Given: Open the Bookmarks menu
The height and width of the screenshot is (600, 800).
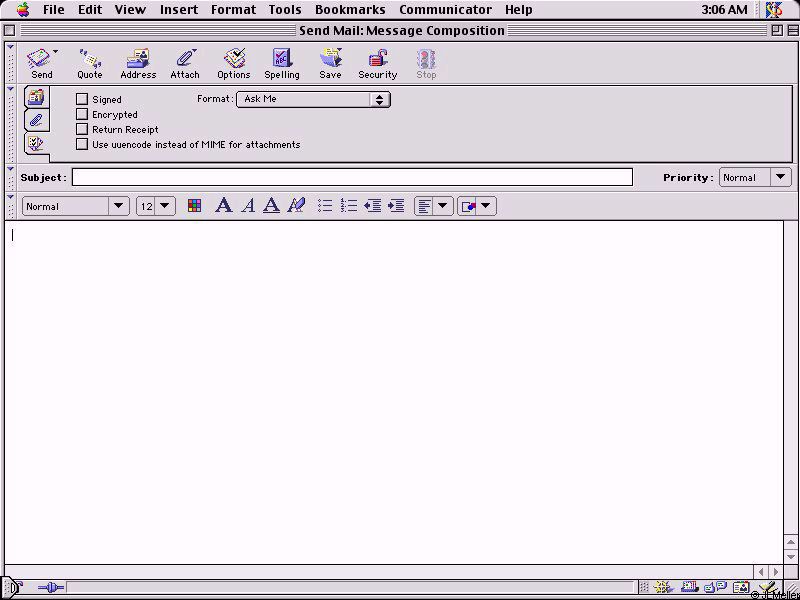Looking at the screenshot, I should [x=350, y=10].
